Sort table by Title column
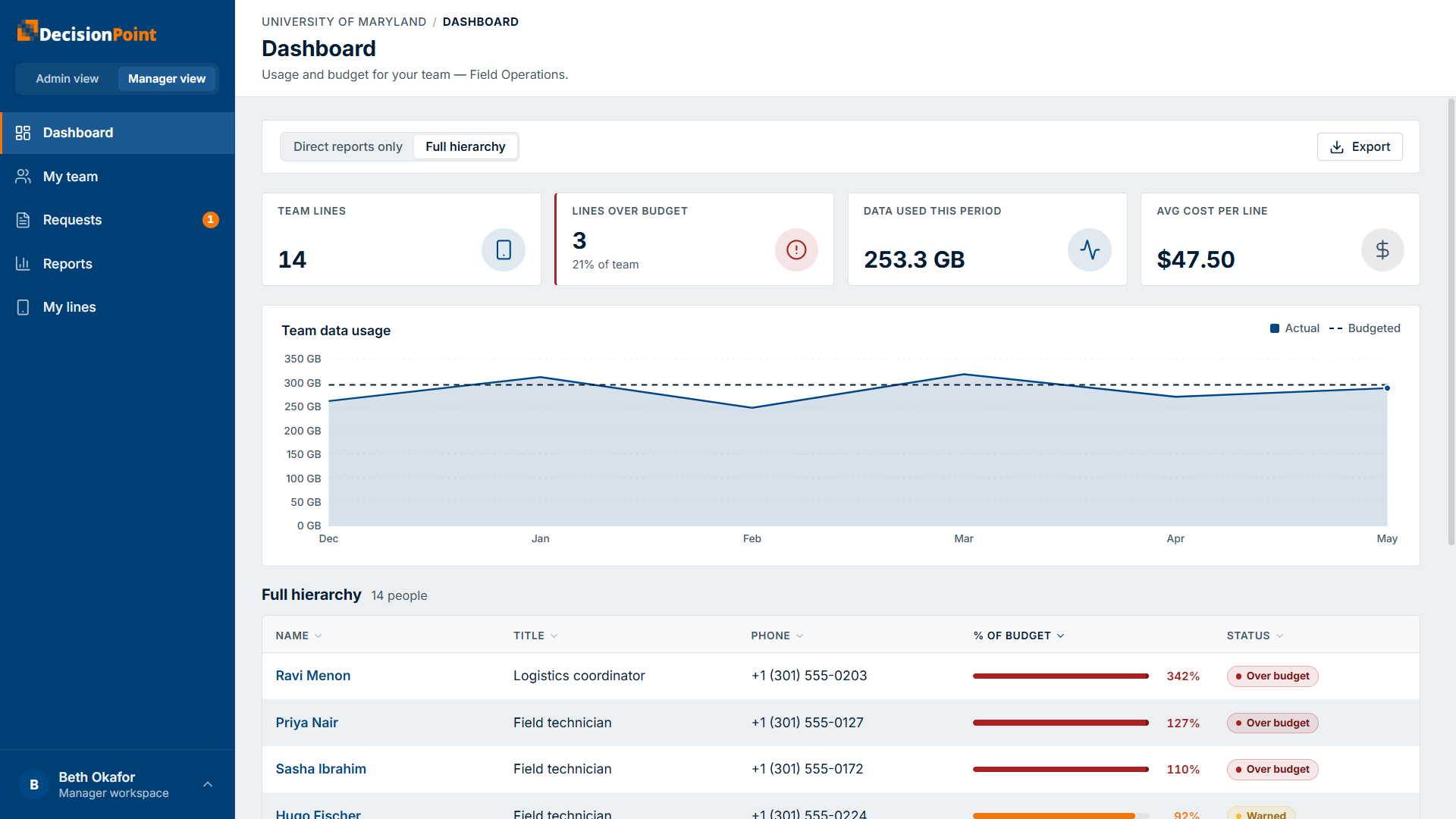Screen dimensions: 1456x819 [x=535, y=635]
